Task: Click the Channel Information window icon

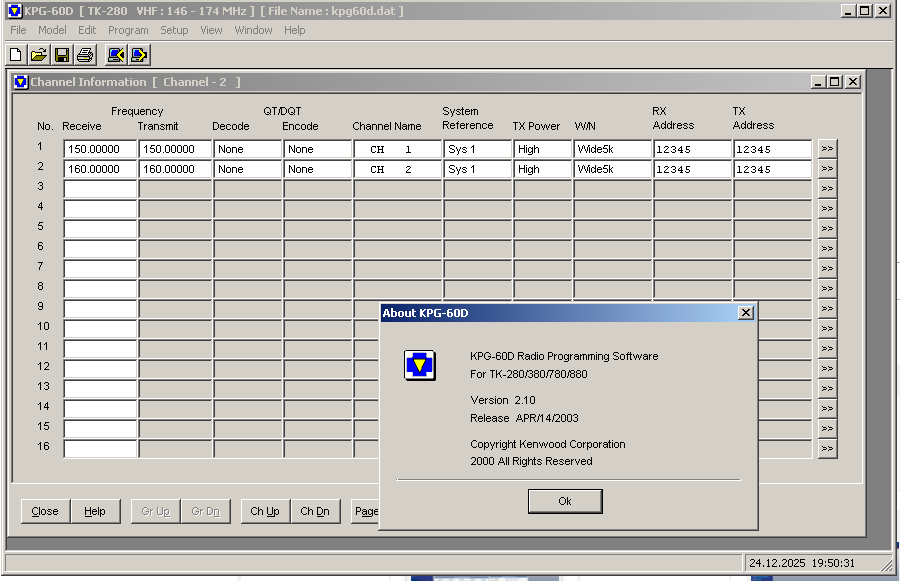Action: (x=21, y=82)
